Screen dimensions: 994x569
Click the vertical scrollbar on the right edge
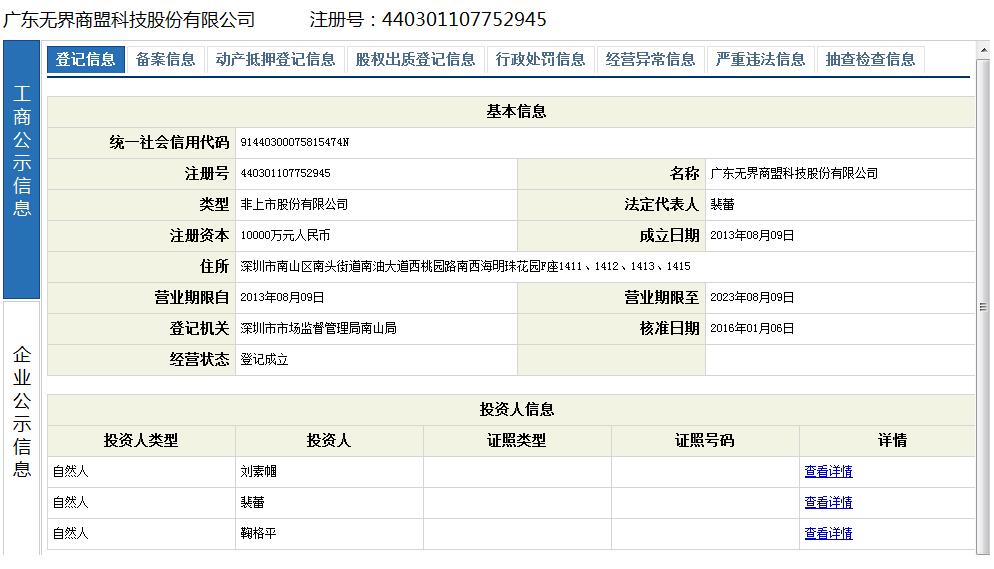[984, 307]
